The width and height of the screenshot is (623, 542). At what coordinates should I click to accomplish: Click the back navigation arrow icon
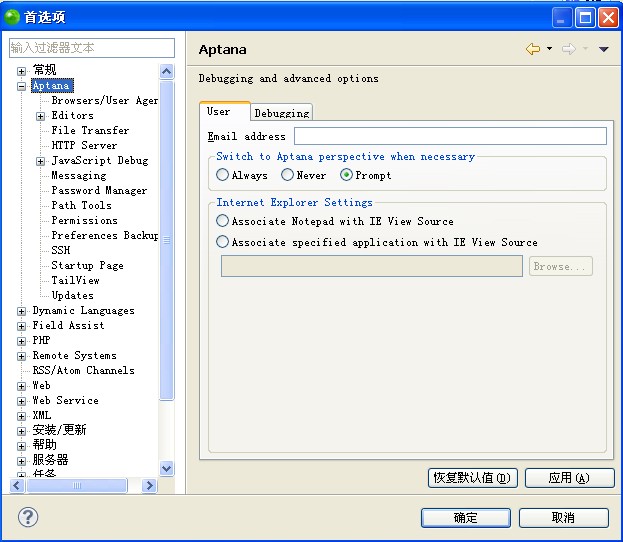pyautogui.click(x=533, y=49)
